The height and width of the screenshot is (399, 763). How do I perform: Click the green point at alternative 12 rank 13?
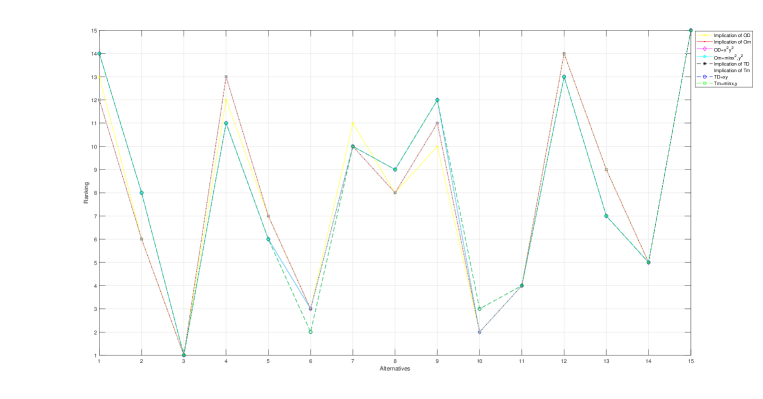pyautogui.click(x=564, y=77)
